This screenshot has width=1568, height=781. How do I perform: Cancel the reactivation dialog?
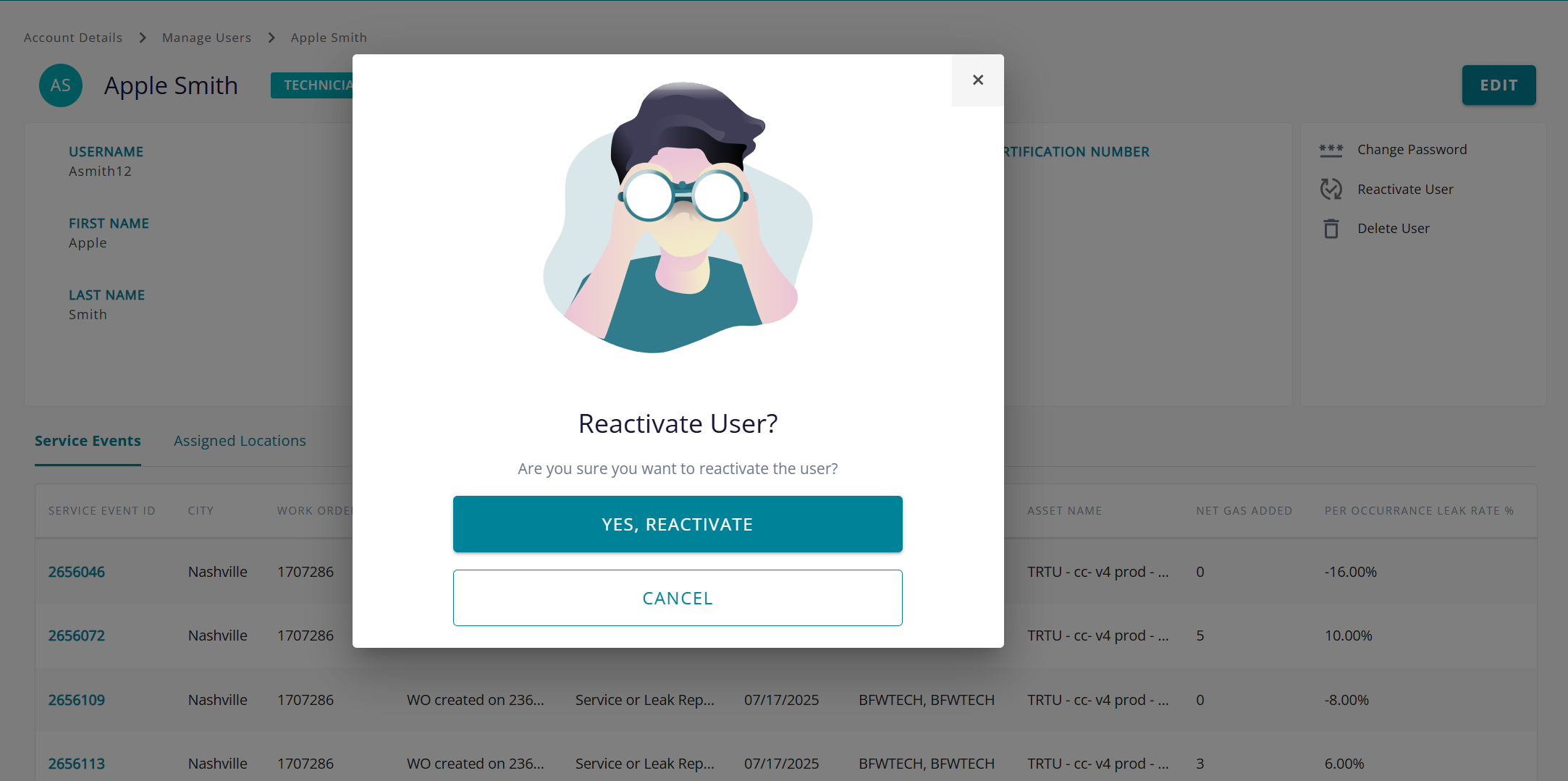tap(678, 598)
